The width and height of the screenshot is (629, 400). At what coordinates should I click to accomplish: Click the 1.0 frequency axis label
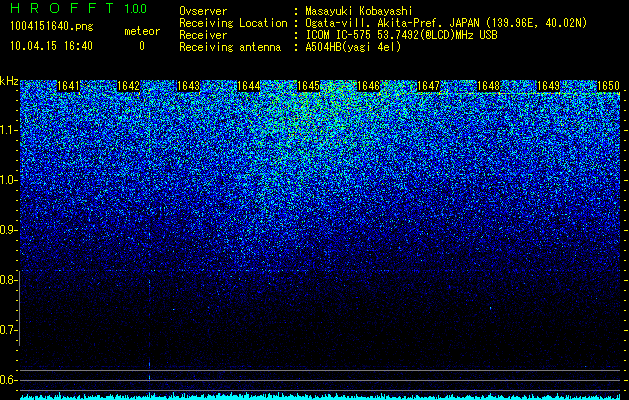8,180
